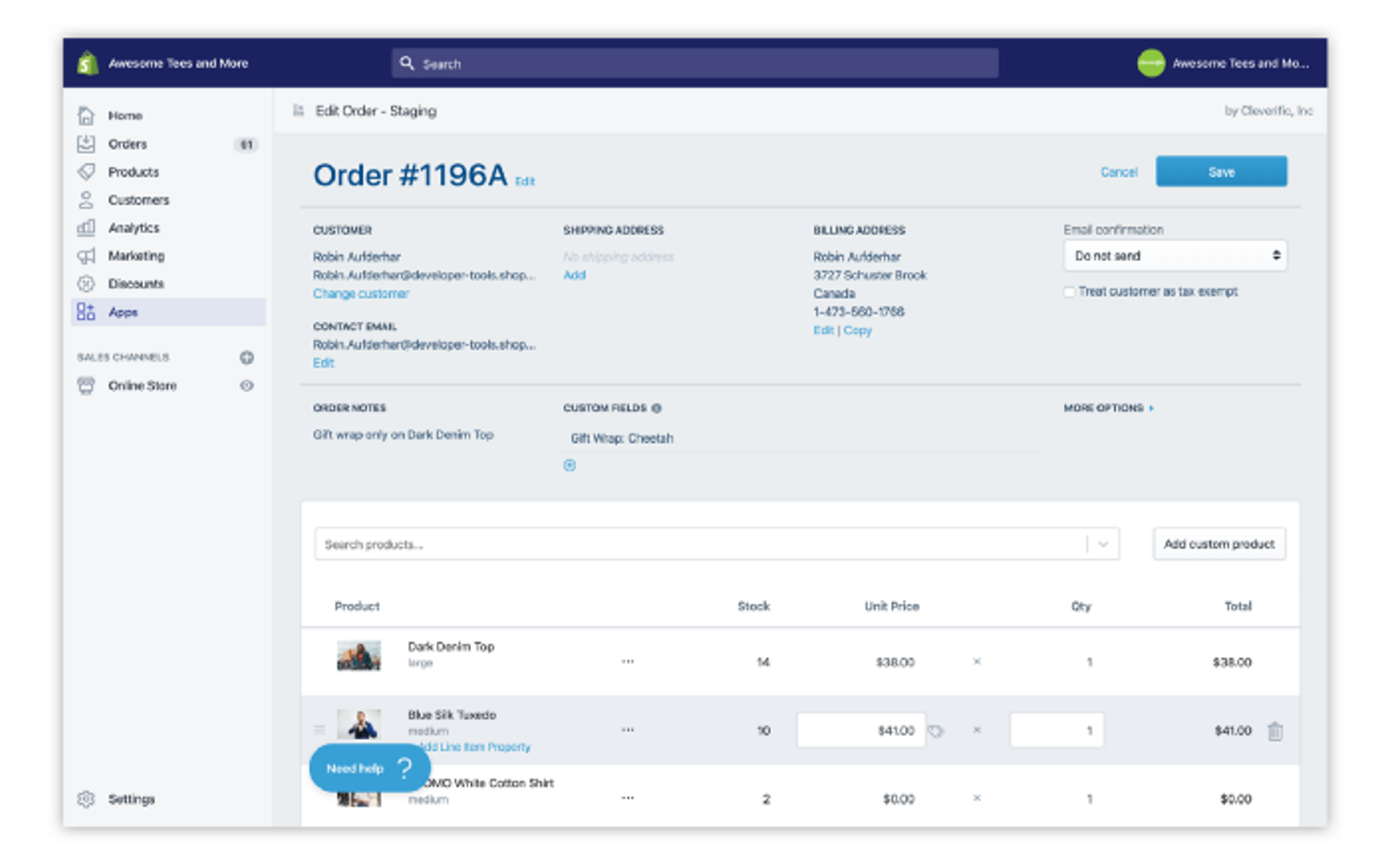The width and height of the screenshot is (1390, 868).
Task: Open Orders in the sidebar
Action: [127, 145]
